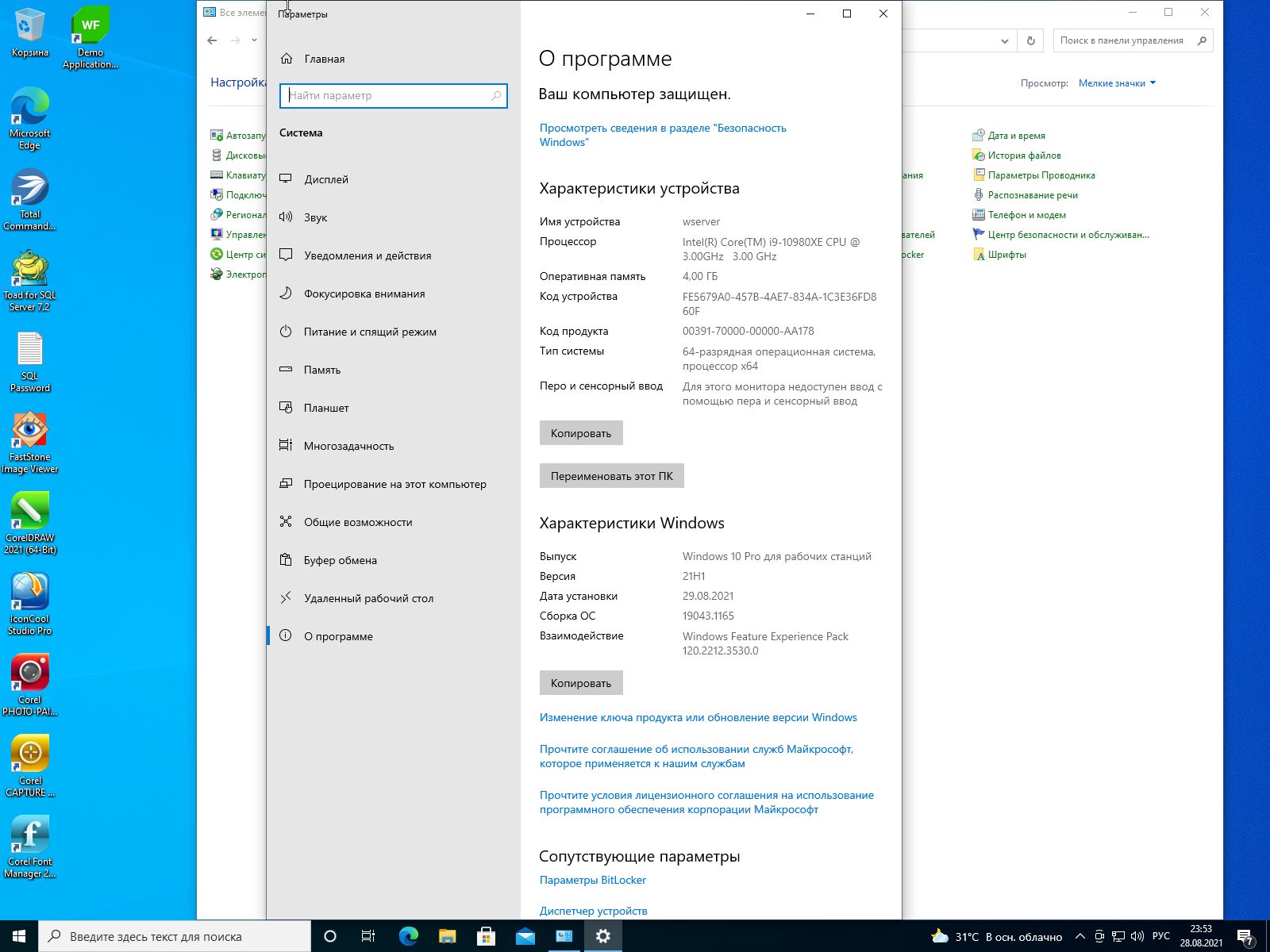The height and width of the screenshot is (952, 1270).
Task: Open 'Распознавание речи' in Control Panel
Action: (x=1025, y=195)
